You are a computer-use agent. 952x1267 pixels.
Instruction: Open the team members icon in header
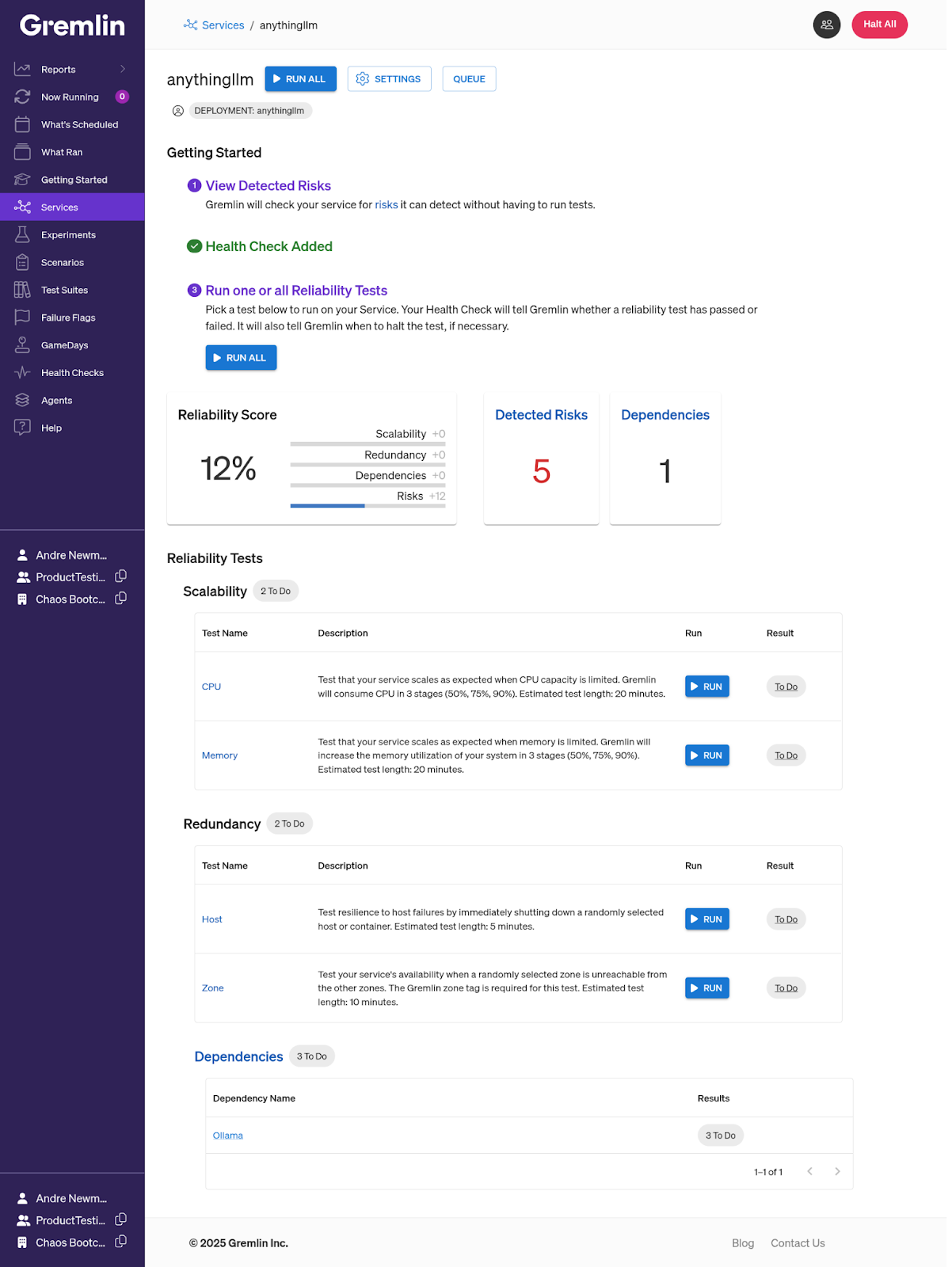[827, 25]
